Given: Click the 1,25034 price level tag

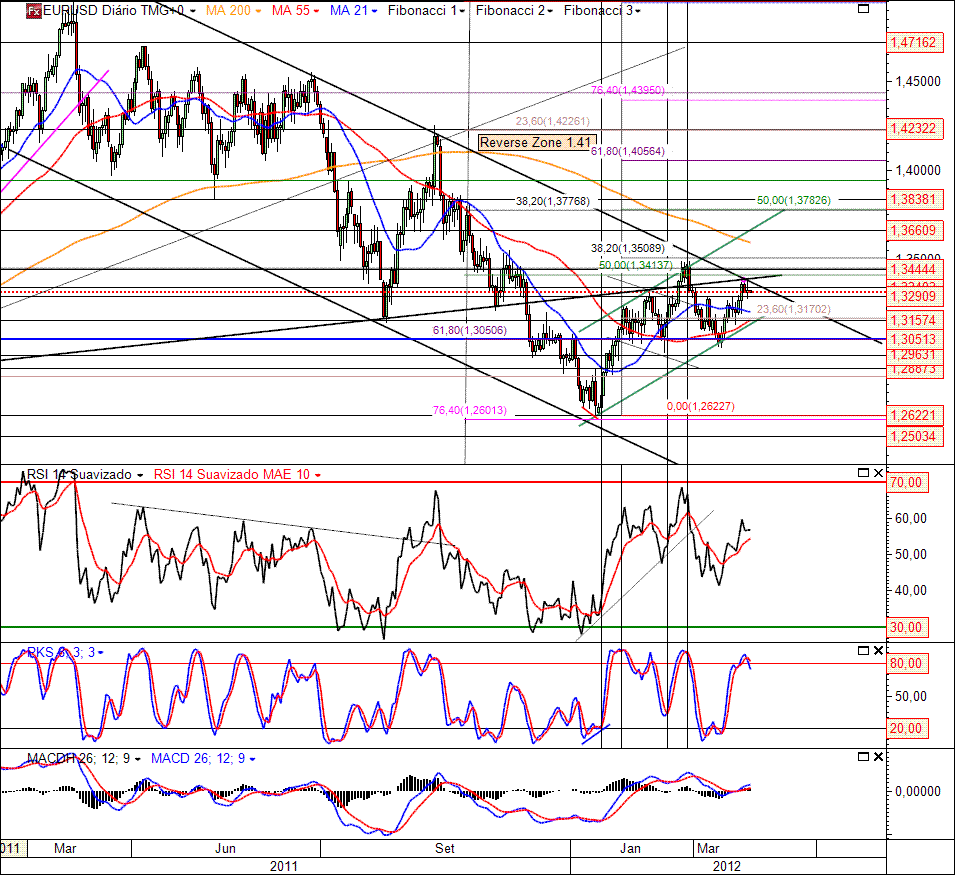Looking at the screenshot, I should [913, 437].
